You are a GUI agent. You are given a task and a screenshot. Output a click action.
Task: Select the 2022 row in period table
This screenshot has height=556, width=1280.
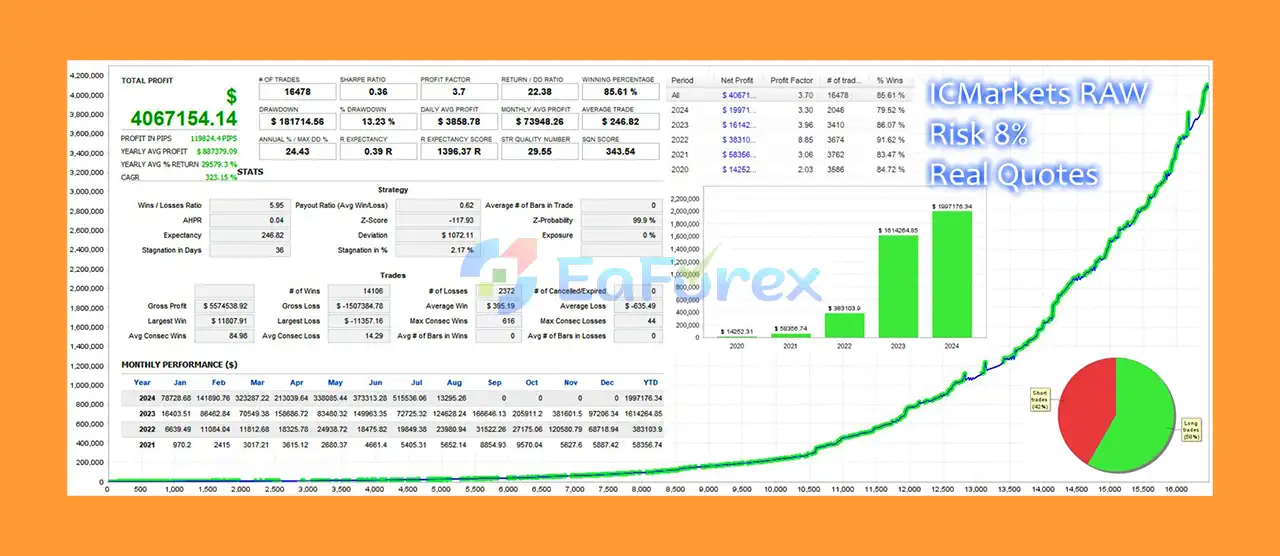point(790,139)
